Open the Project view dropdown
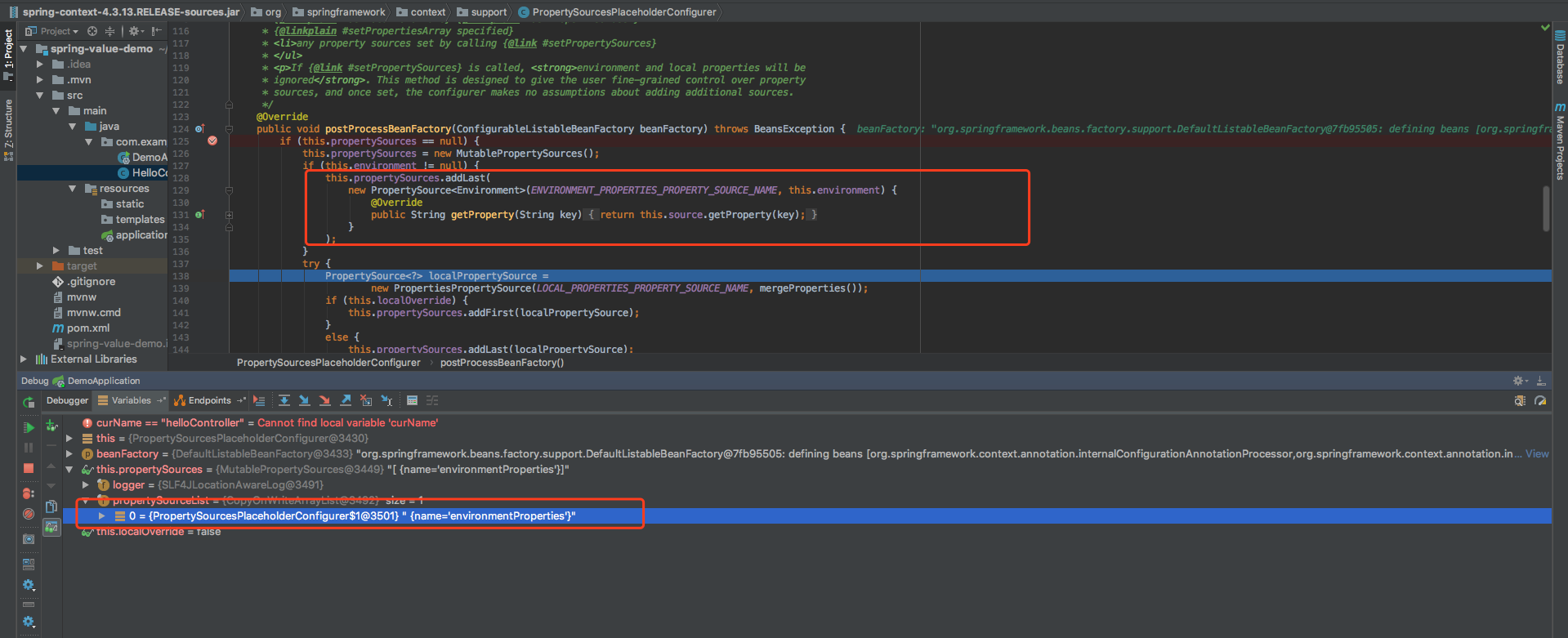Screen dimensions: 1568x638 [59, 31]
